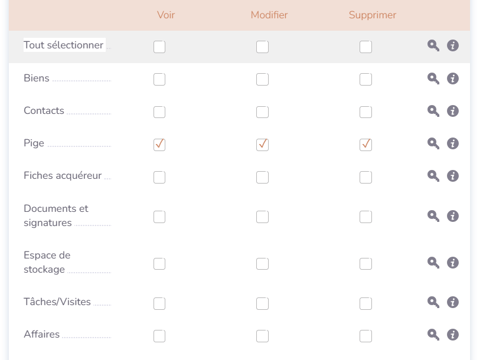Uncheck Supprimer checkbox for Pige
The height and width of the screenshot is (360, 483).
click(366, 145)
